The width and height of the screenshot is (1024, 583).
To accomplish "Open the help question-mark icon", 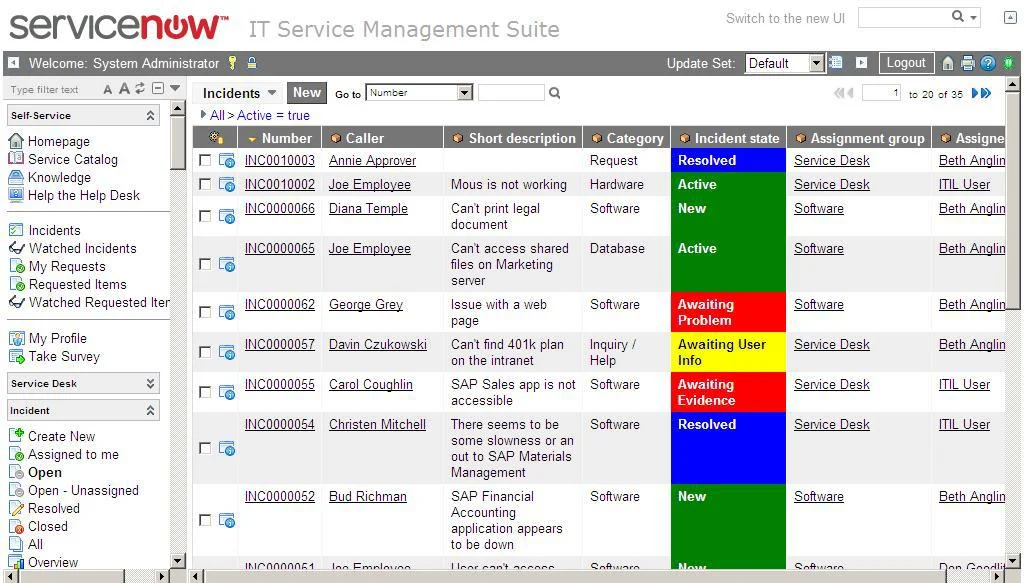I will coord(988,63).
